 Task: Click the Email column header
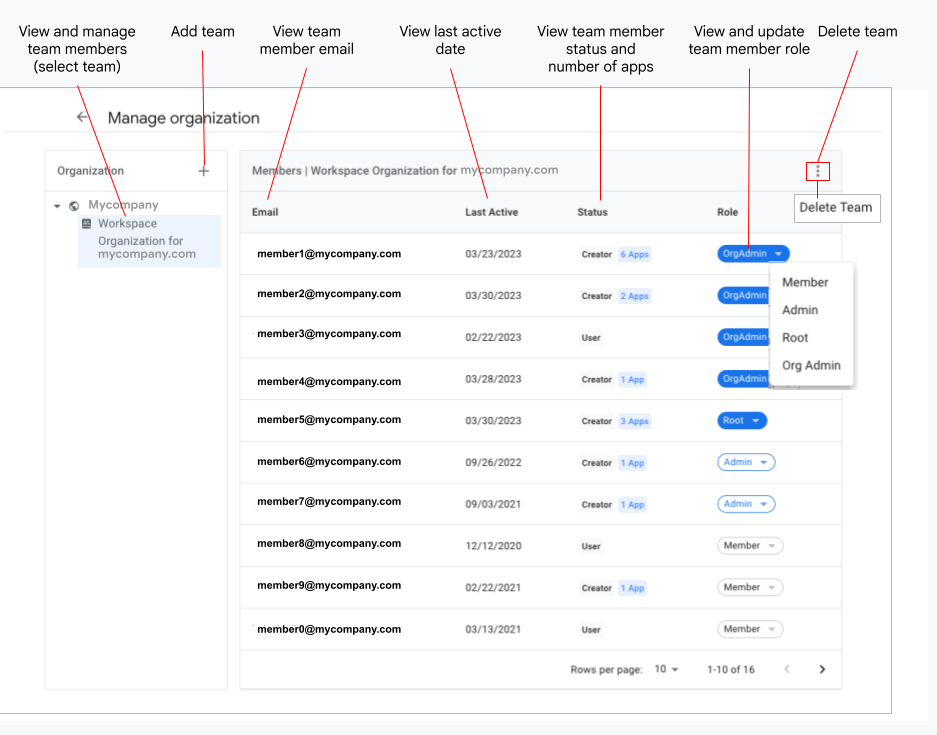[x=265, y=212]
